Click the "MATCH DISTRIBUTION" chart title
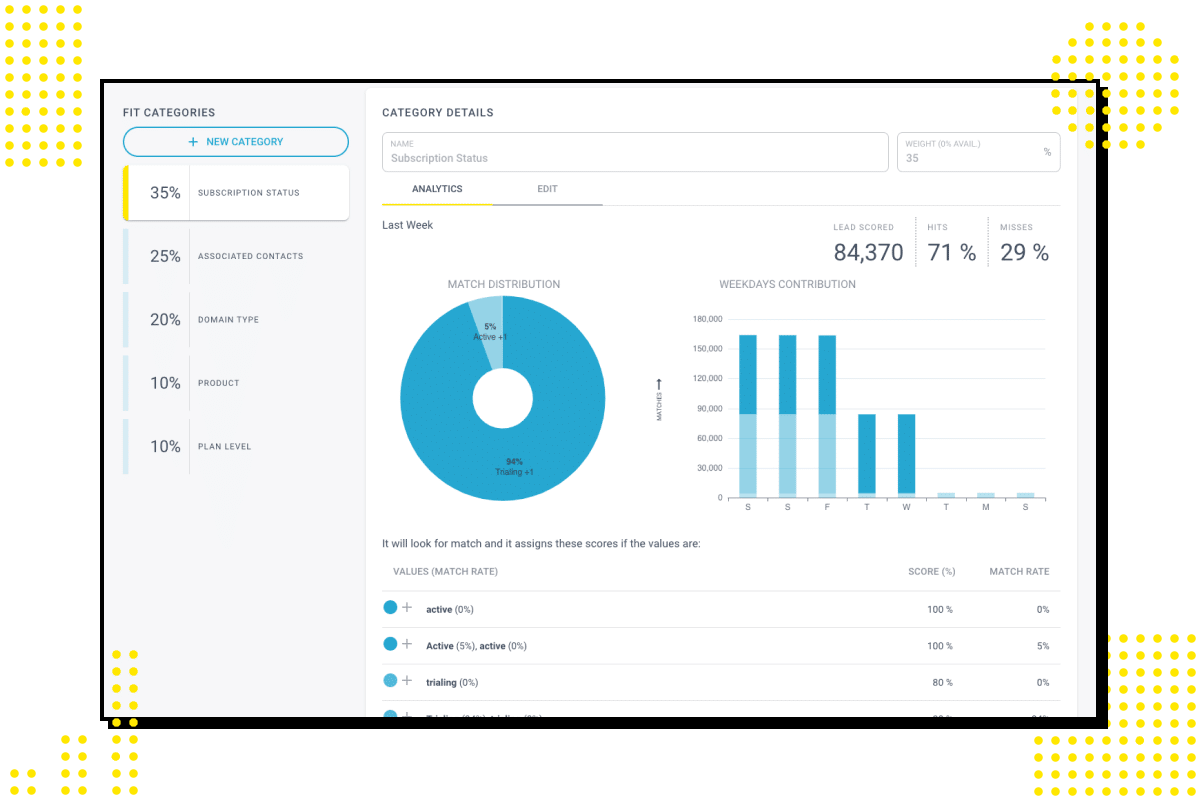 coord(504,285)
